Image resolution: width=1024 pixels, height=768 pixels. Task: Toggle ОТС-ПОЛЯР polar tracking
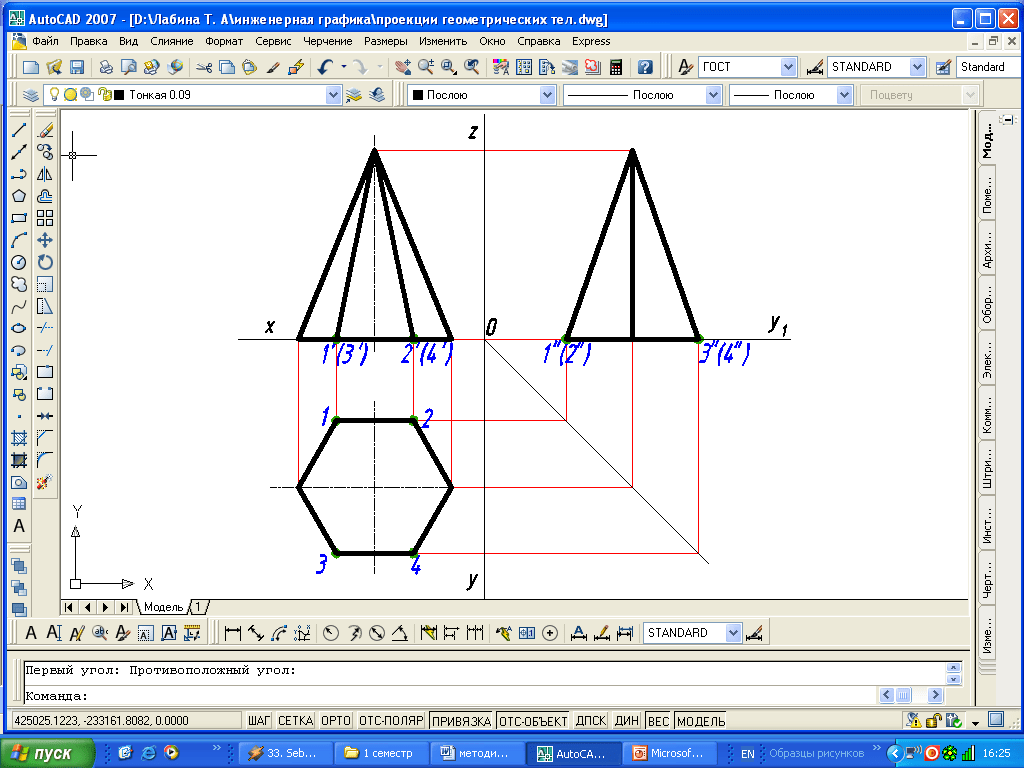(391, 721)
